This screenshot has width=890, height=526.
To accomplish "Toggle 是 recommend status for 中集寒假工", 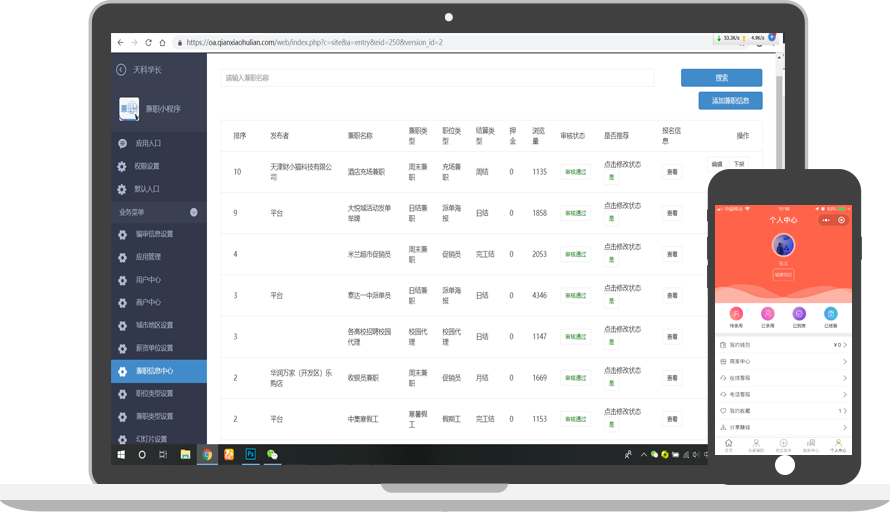I will tap(611, 424).
